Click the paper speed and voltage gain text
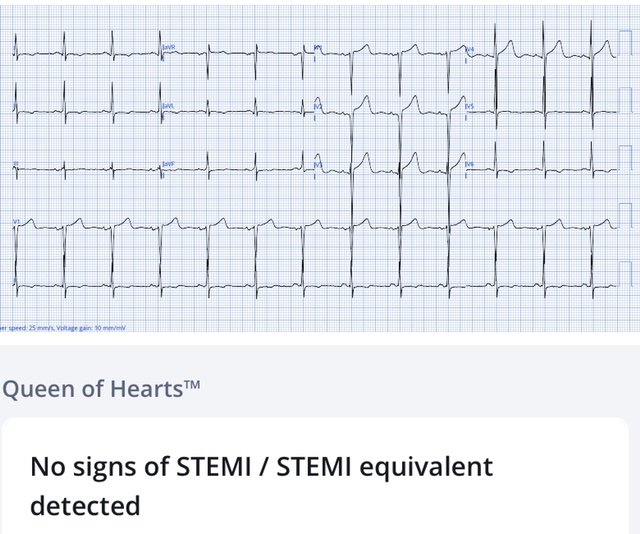This screenshot has width=640, height=534. tap(62, 328)
